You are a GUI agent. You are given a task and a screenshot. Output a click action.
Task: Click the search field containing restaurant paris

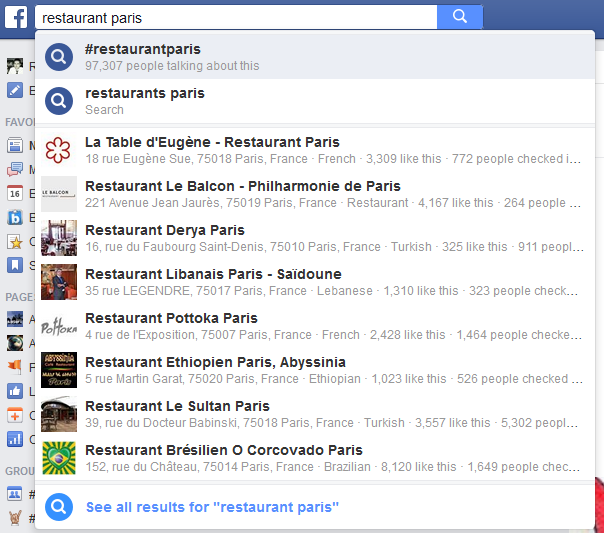pyautogui.click(x=236, y=17)
